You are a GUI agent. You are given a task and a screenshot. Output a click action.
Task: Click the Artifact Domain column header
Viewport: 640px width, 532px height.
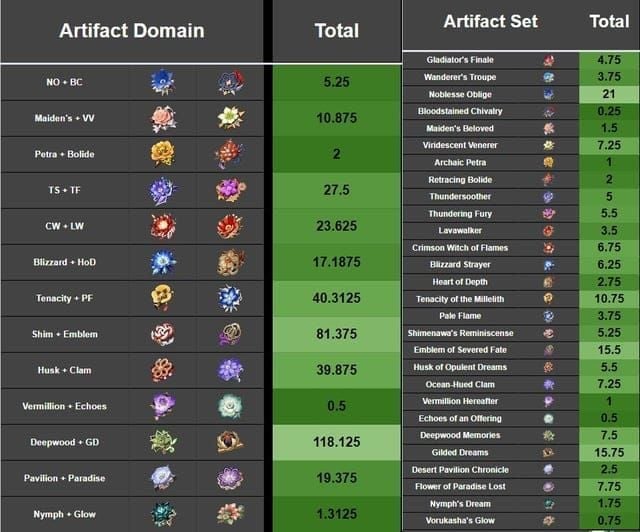(131, 30)
